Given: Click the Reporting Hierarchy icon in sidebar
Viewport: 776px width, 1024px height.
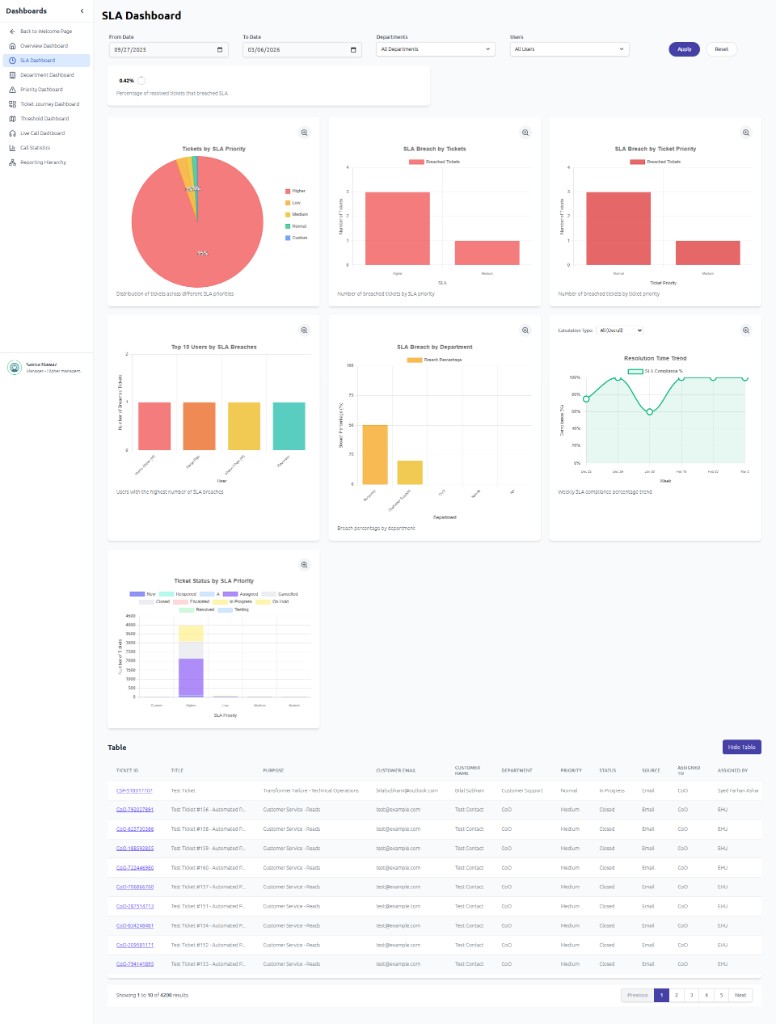Looking at the screenshot, I should pyautogui.click(x=11, y=162).
